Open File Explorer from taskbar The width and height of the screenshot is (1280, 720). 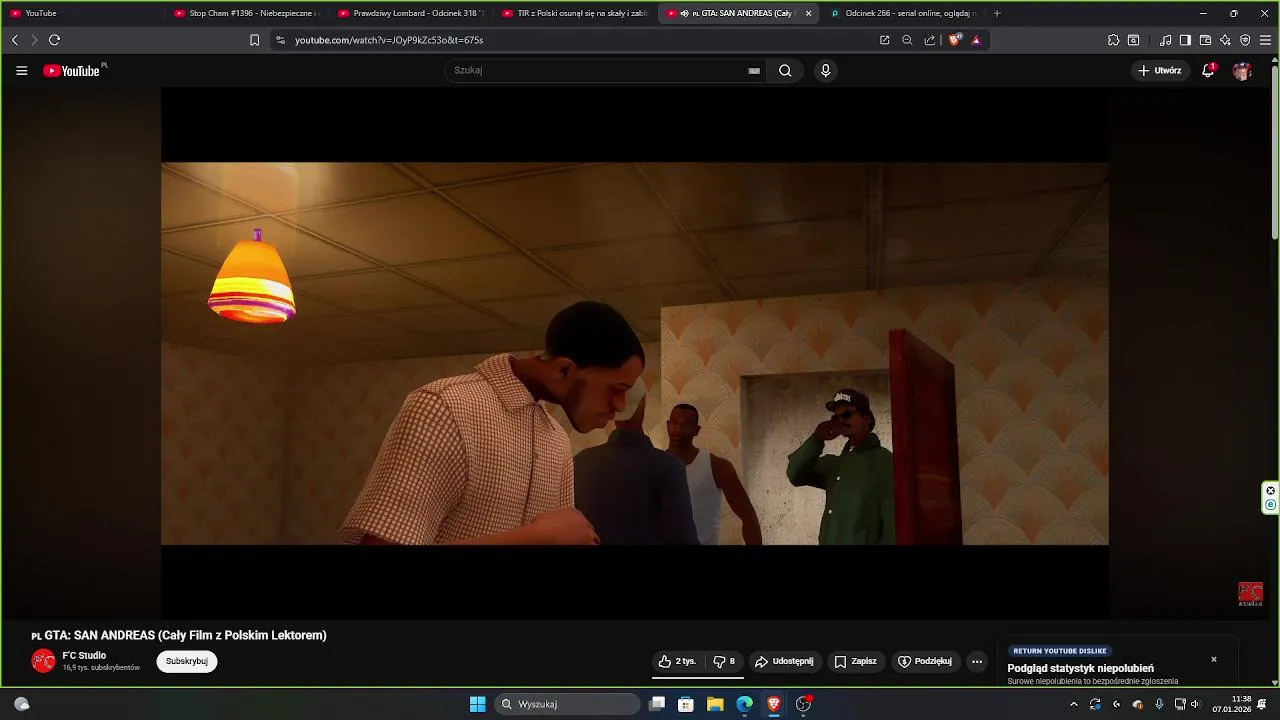[715, 704]
